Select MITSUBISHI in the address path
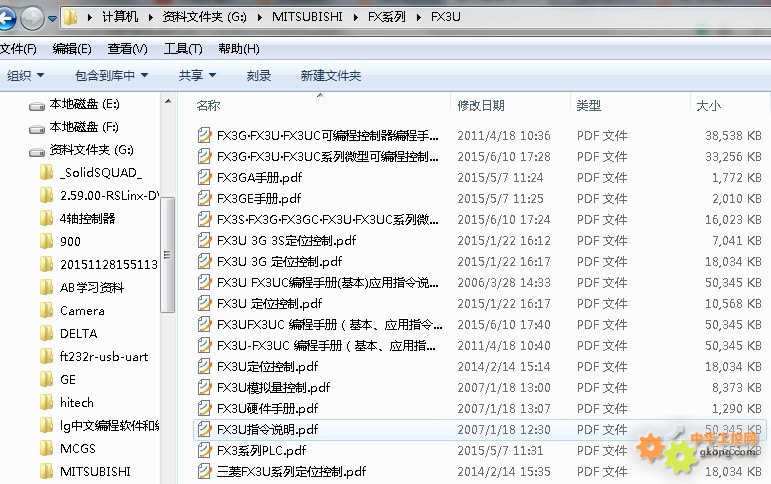 click(307, 17)
